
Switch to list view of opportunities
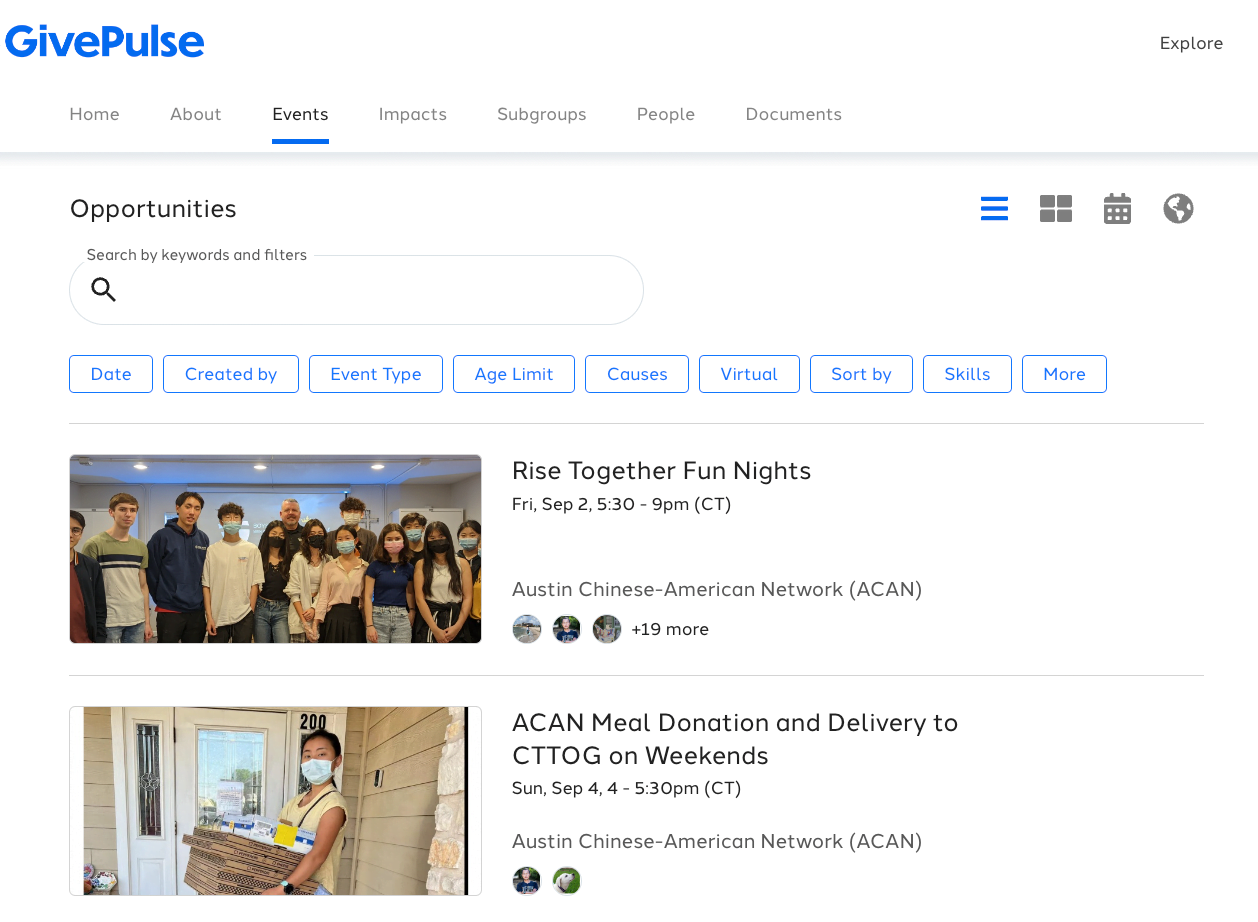pos(994,208)
